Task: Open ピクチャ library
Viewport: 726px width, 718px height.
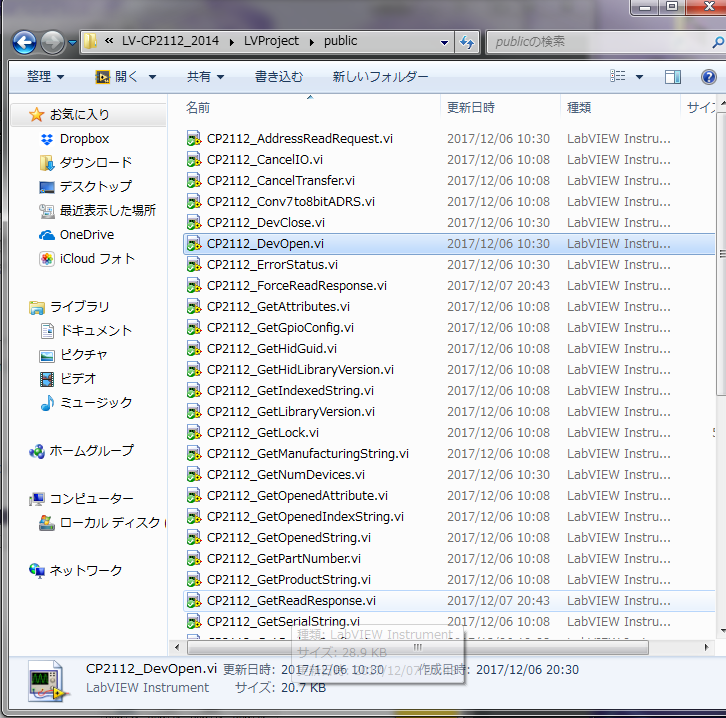Action: (x=83, y=355)
